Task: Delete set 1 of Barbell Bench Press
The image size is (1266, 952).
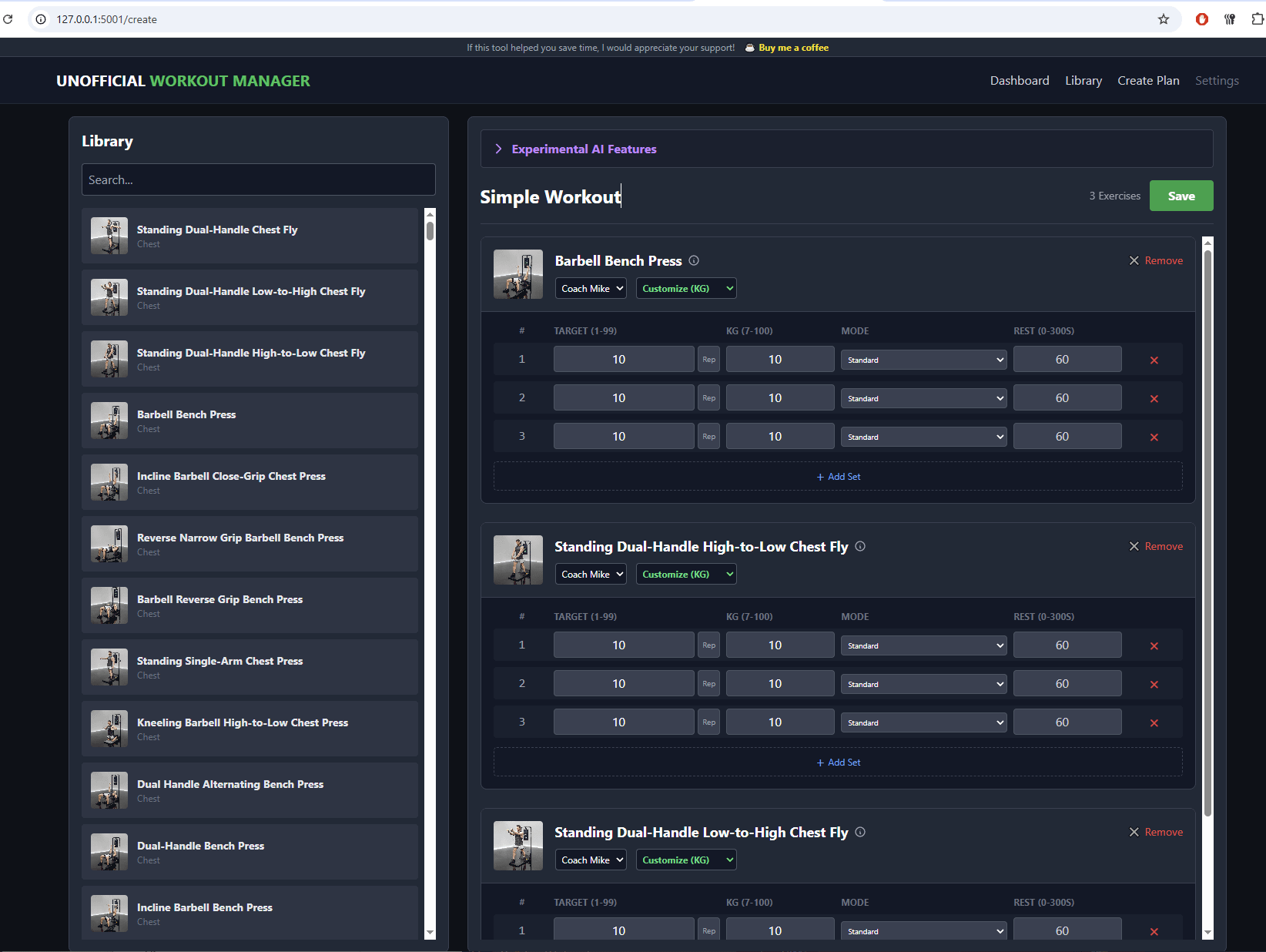Action: (1154, 360)
